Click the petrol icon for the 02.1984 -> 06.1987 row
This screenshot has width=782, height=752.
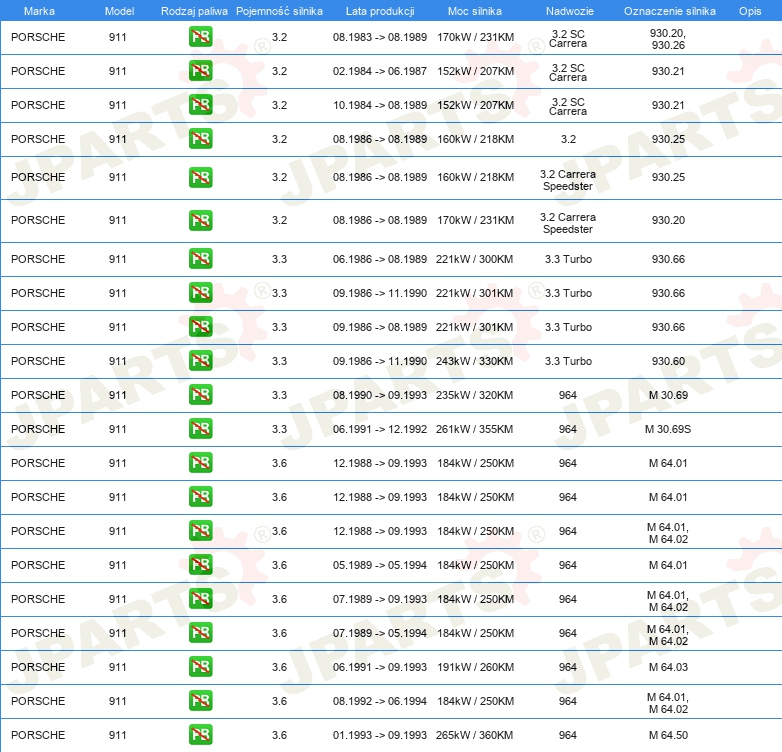tap(200, 71)
